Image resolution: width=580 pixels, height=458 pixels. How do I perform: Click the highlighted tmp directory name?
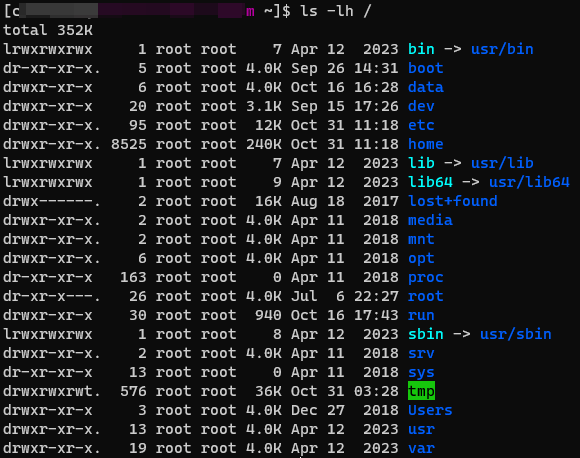421,391
